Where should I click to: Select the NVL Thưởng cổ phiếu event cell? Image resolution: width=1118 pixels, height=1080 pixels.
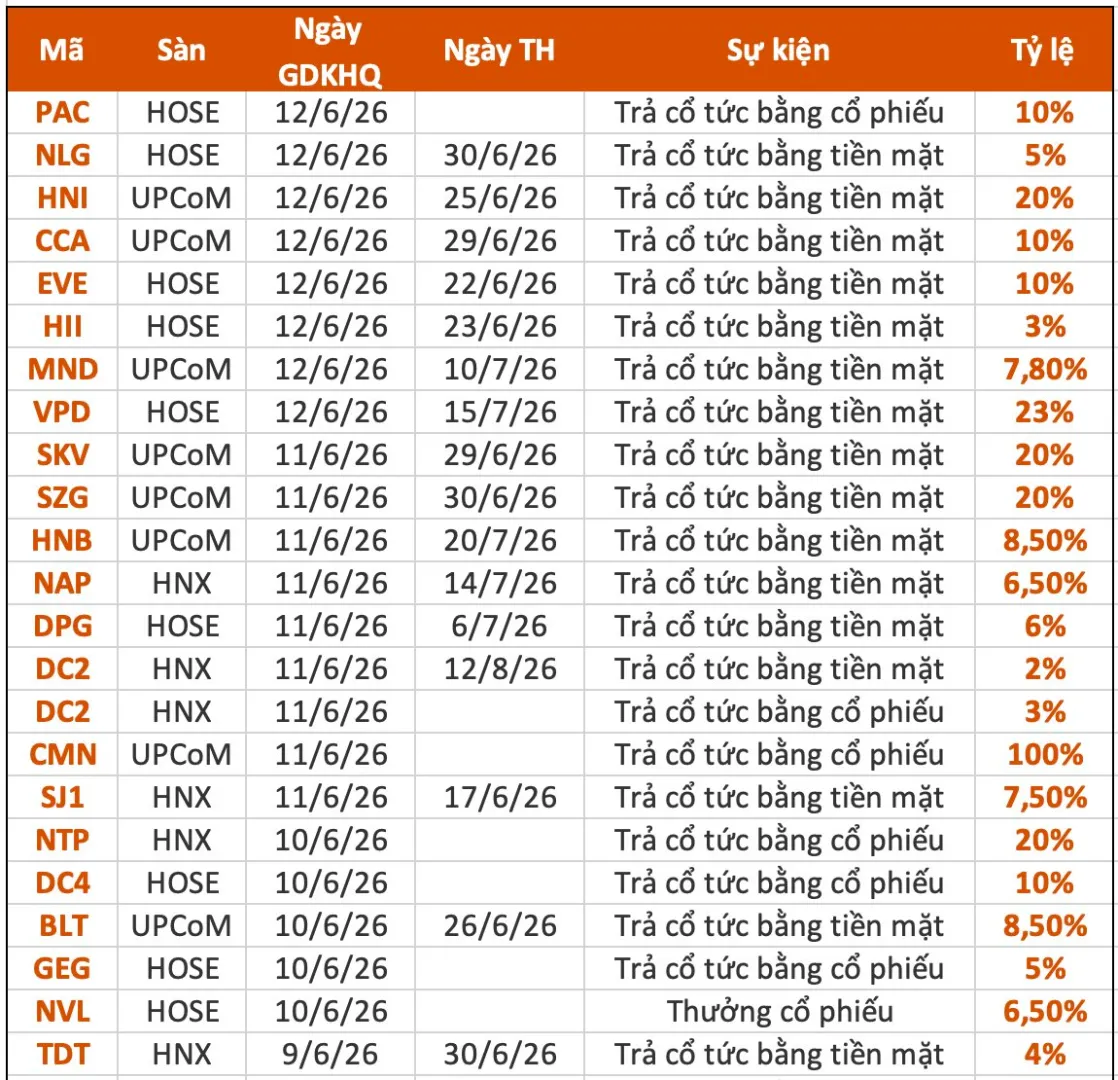pos(779,1011)
